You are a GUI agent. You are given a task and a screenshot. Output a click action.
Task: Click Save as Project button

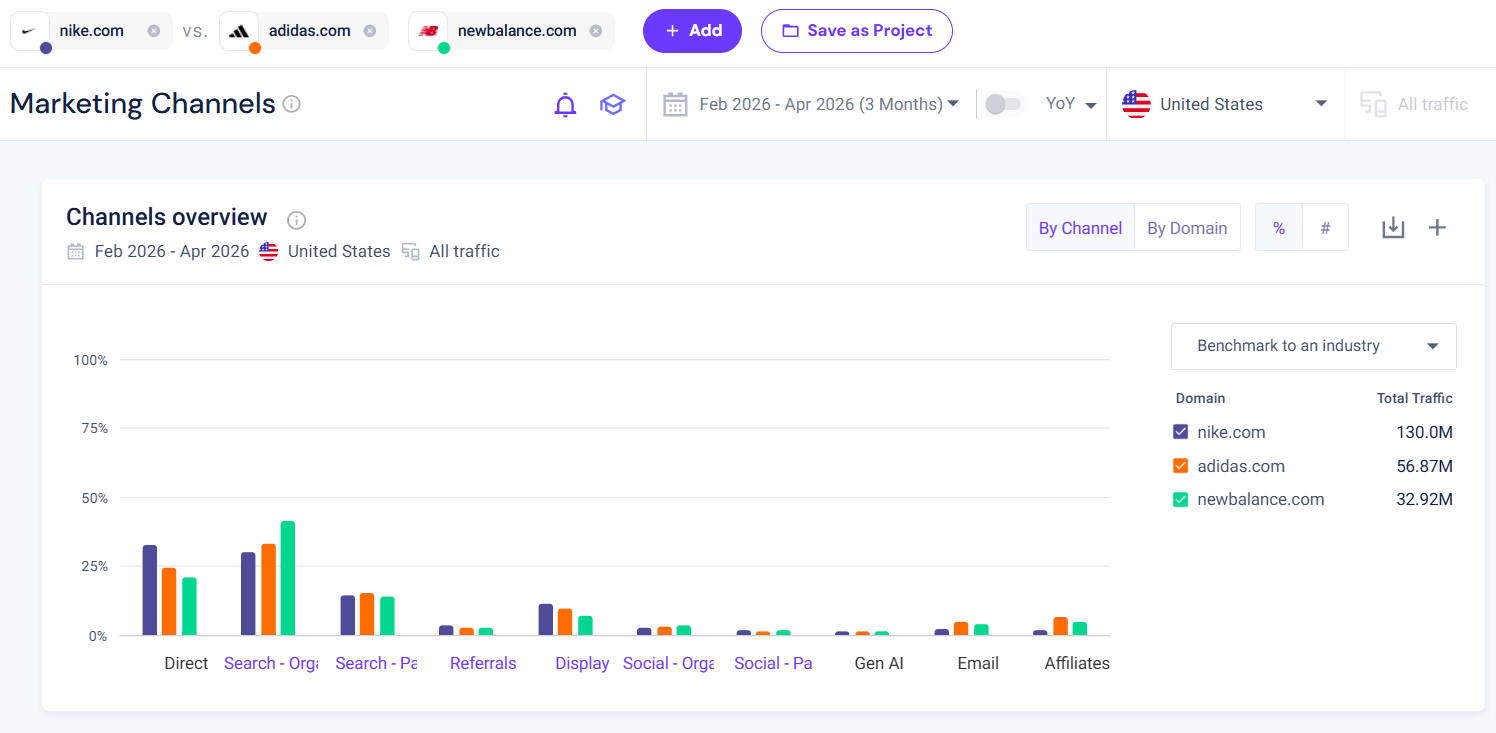pyautogui.click(x=857, y=31)
